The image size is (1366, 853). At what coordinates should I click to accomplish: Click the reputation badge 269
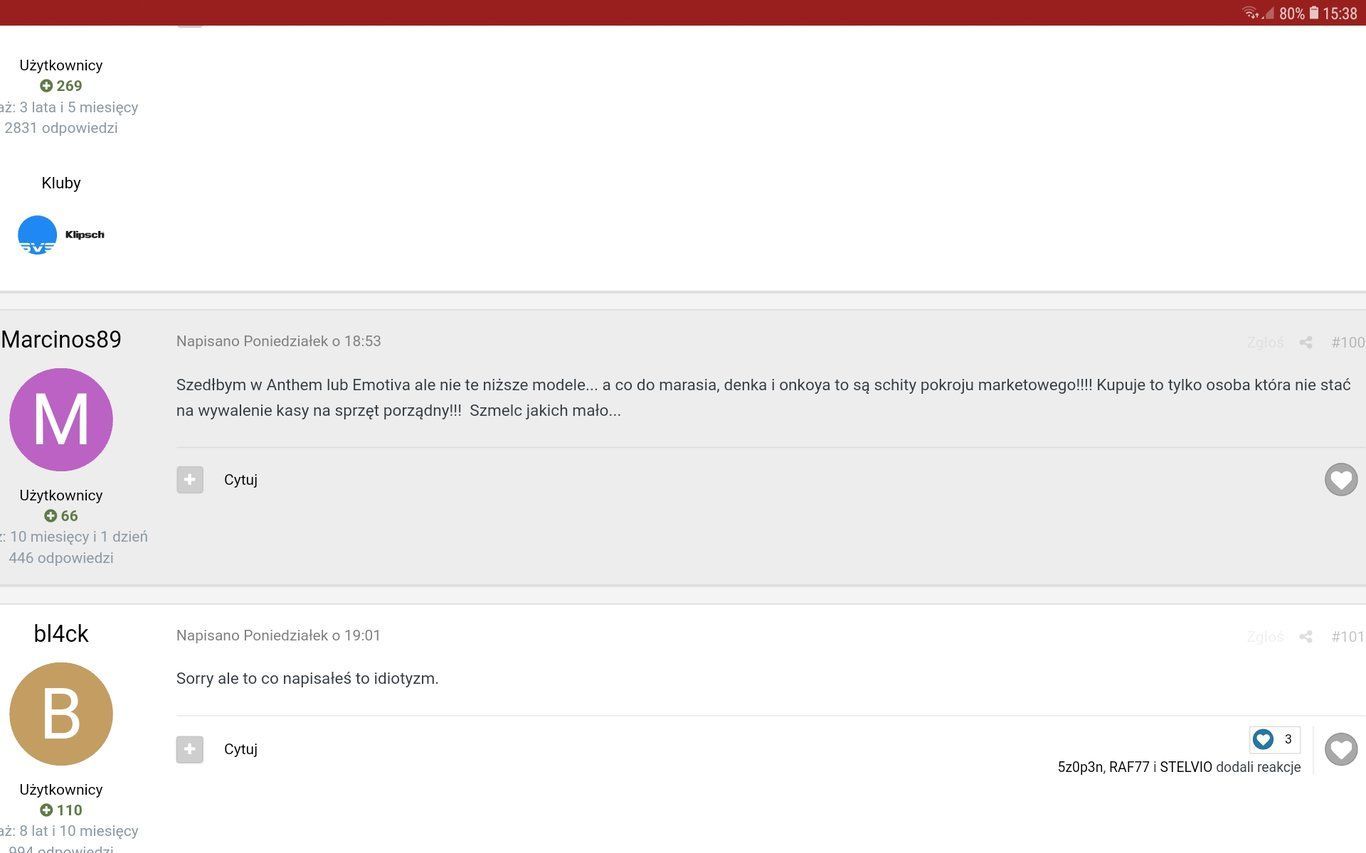(x=61, y=86)
